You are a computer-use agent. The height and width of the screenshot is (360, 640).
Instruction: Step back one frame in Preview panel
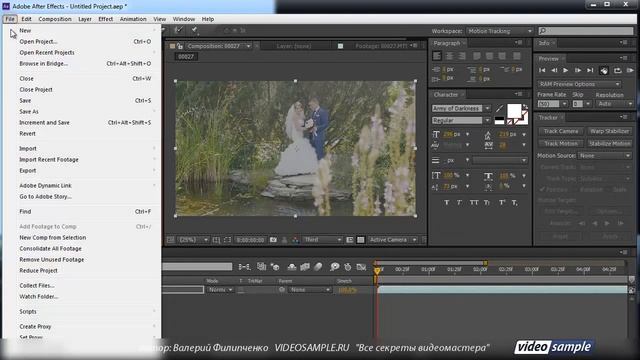pyautogui.click(x=554, y=70)
